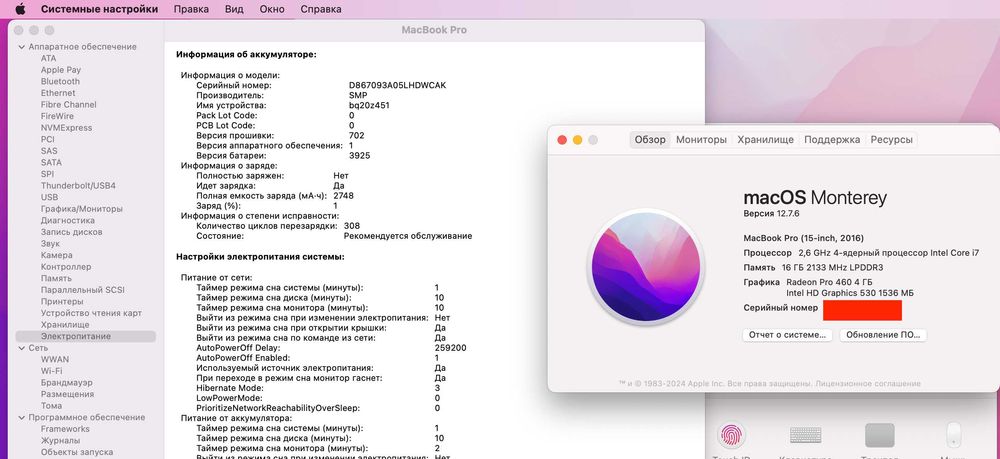This screenshot has width=1000, height=459.
Task: Click the Обновление ПО button
Action: tap(883, 335)
